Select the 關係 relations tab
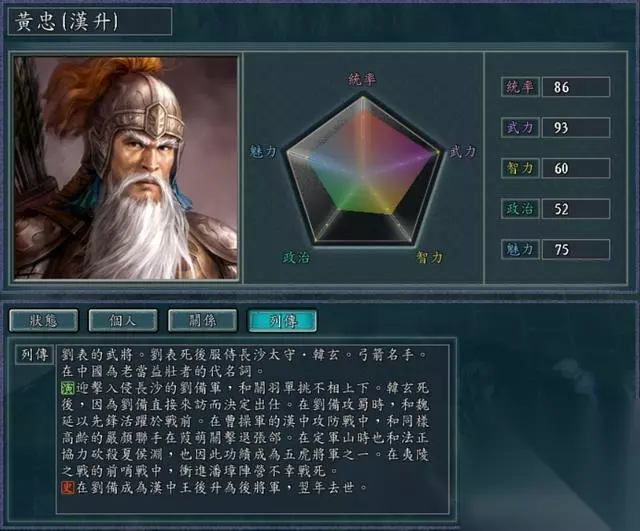 202,320
